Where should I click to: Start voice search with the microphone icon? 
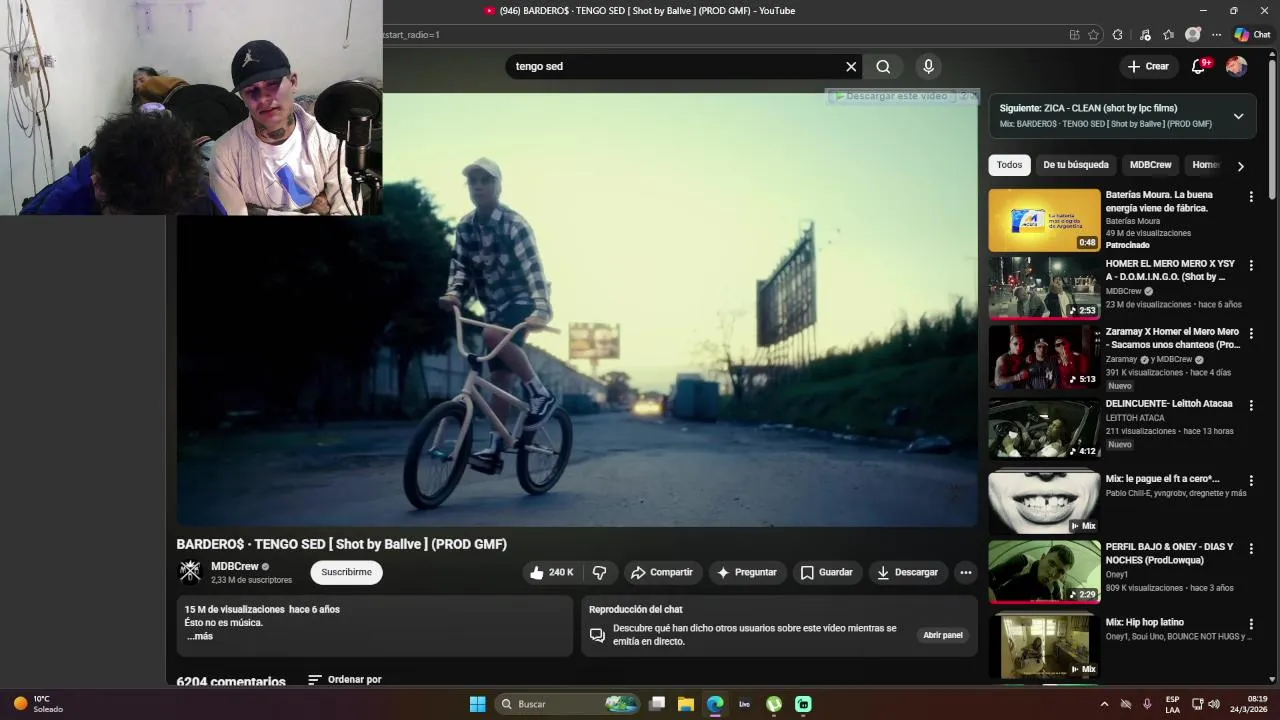pos(928,67)
